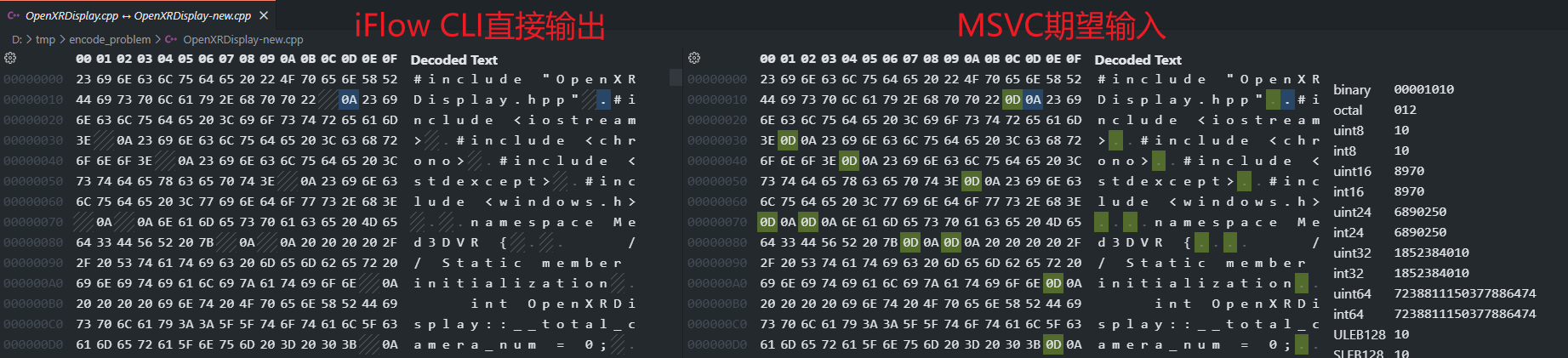Click right pane Decoded Text header
1568x358 pixels.
[x=1138, y=60]
